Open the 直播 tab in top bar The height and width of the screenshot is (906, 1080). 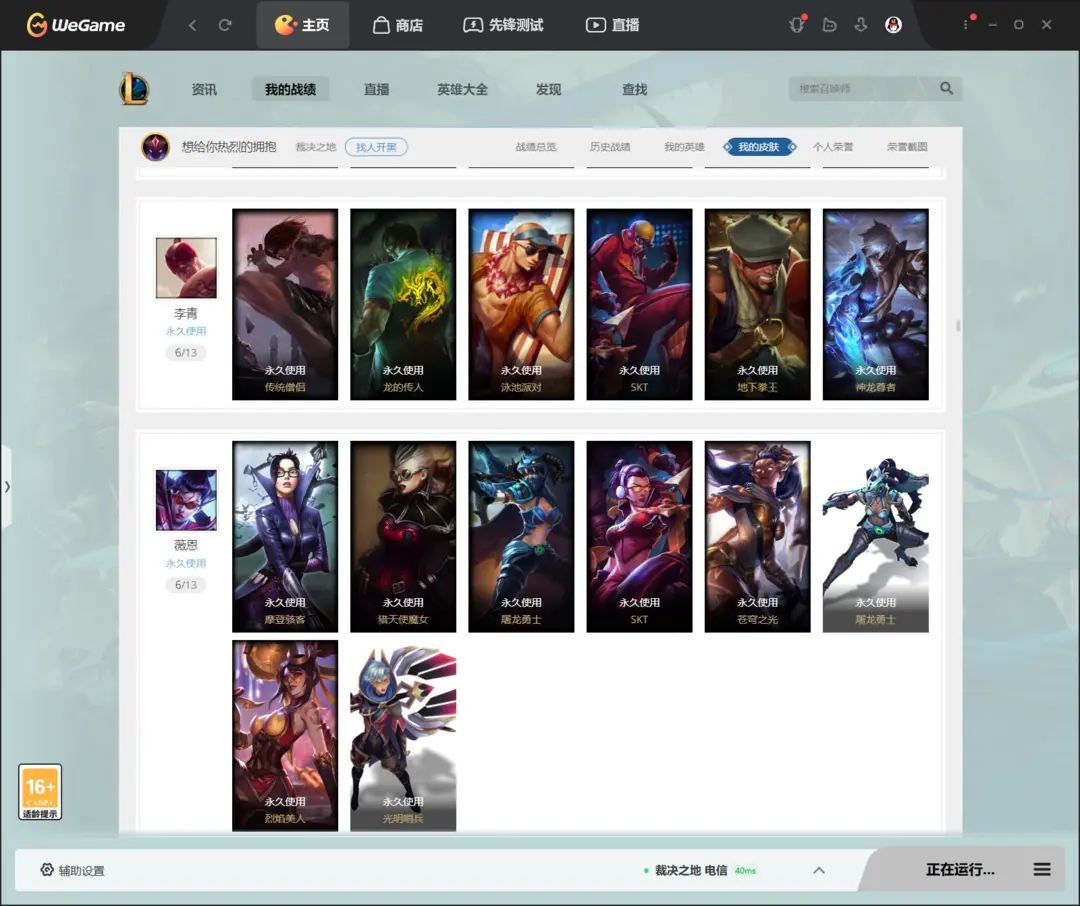pos(612,25)
